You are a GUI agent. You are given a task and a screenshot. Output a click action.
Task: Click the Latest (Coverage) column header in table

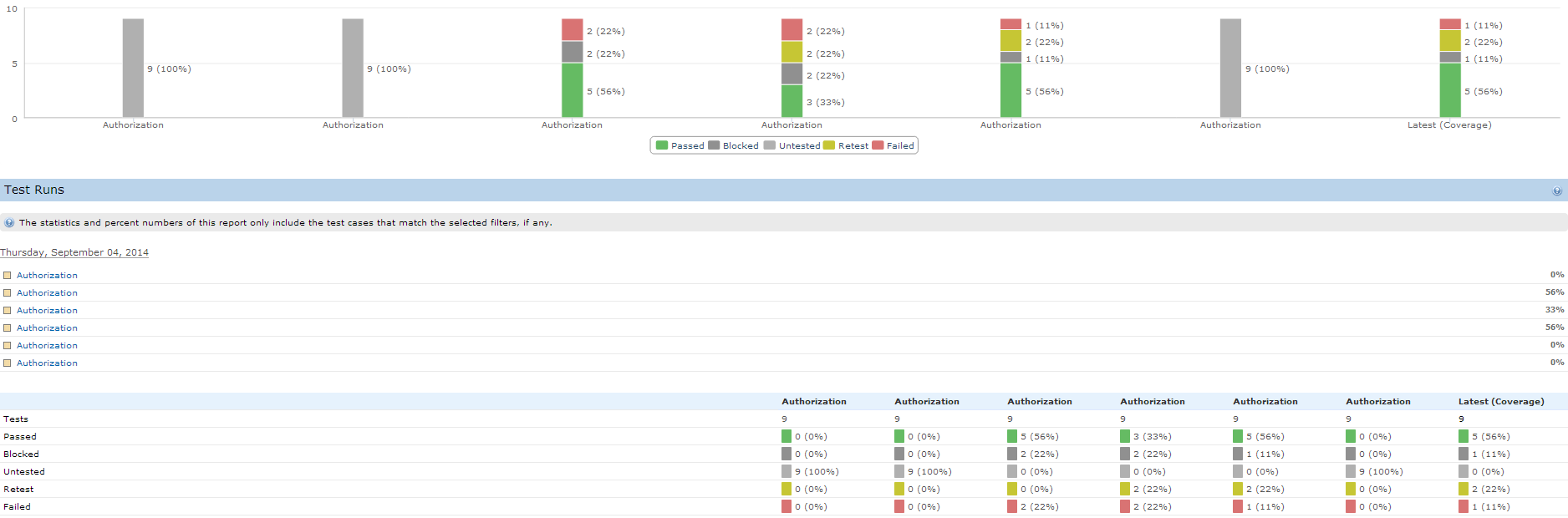click(x=1501, y=402)
